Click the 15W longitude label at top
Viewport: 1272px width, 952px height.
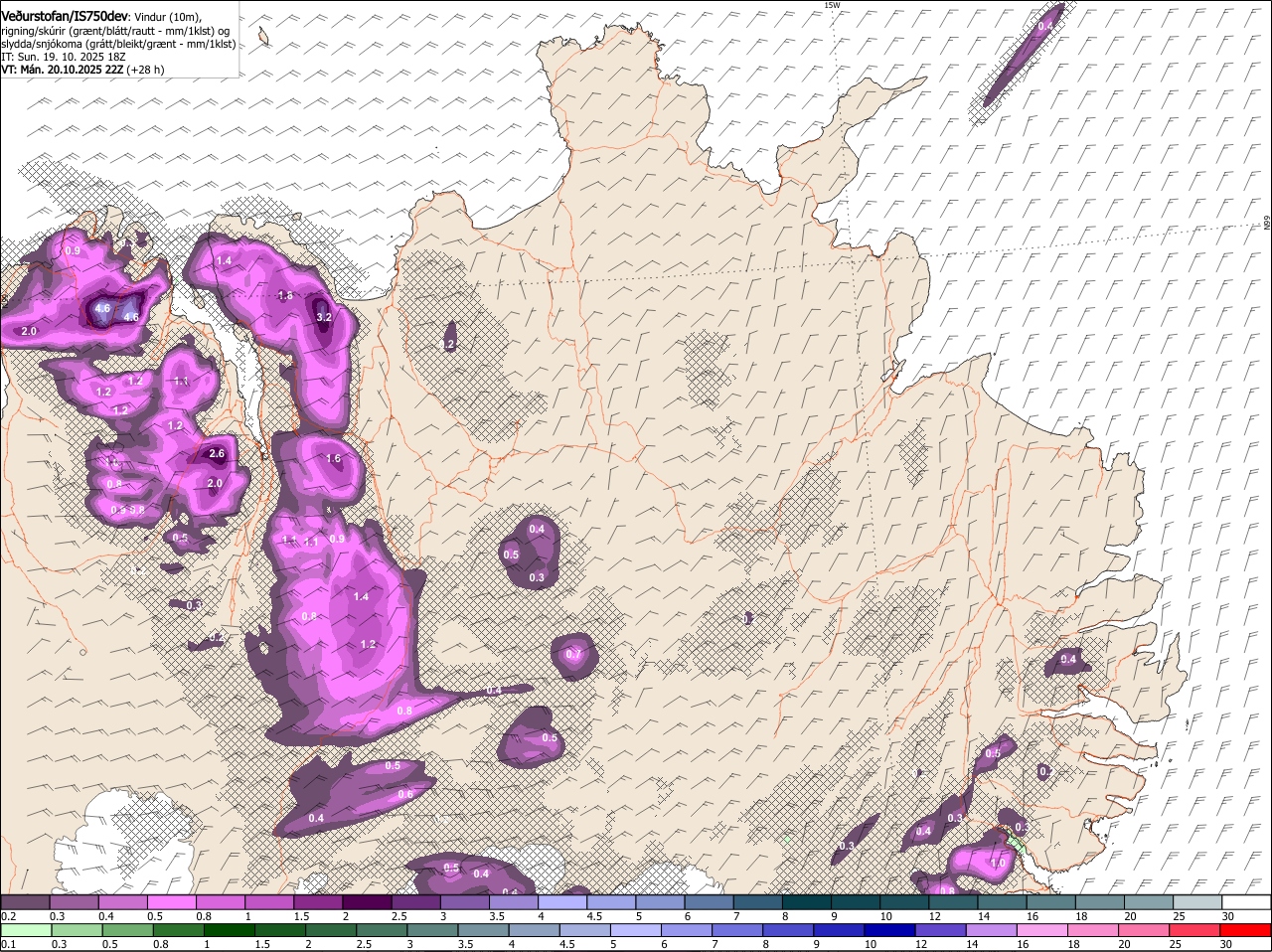(832, 5)
